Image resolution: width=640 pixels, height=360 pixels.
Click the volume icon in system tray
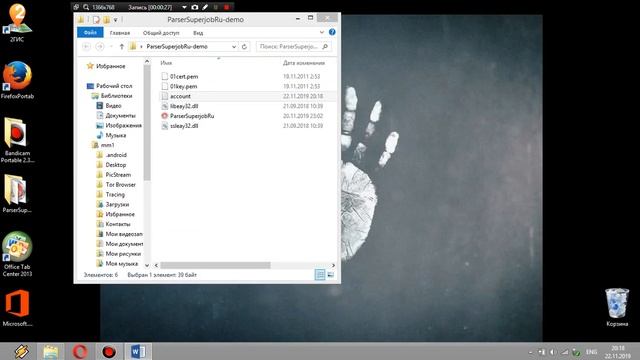pyautogui.click(x=553, y=352)
